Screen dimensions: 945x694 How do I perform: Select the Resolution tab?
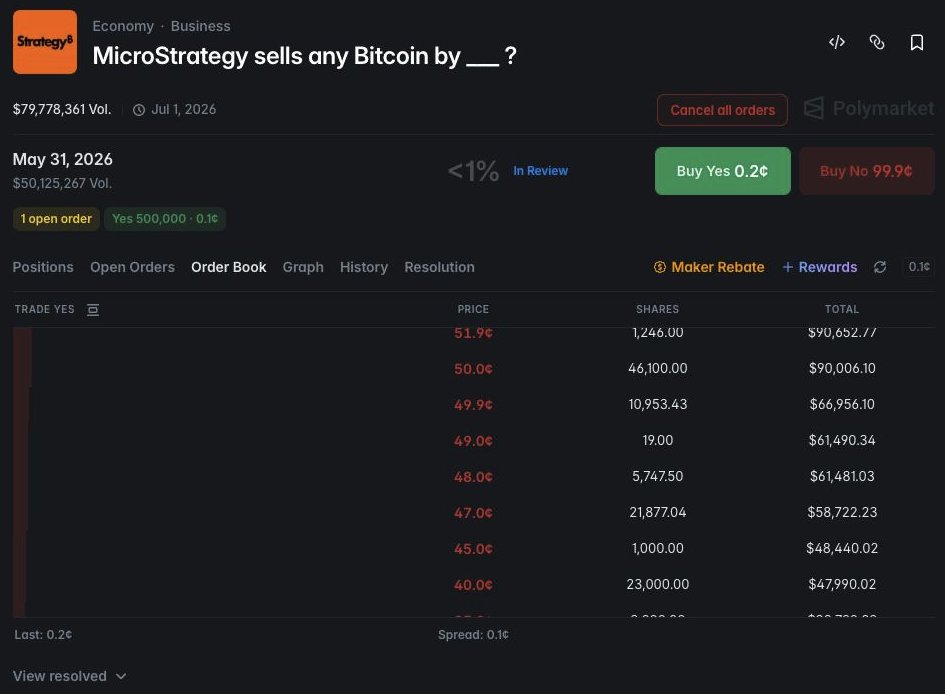pos(439,267)
